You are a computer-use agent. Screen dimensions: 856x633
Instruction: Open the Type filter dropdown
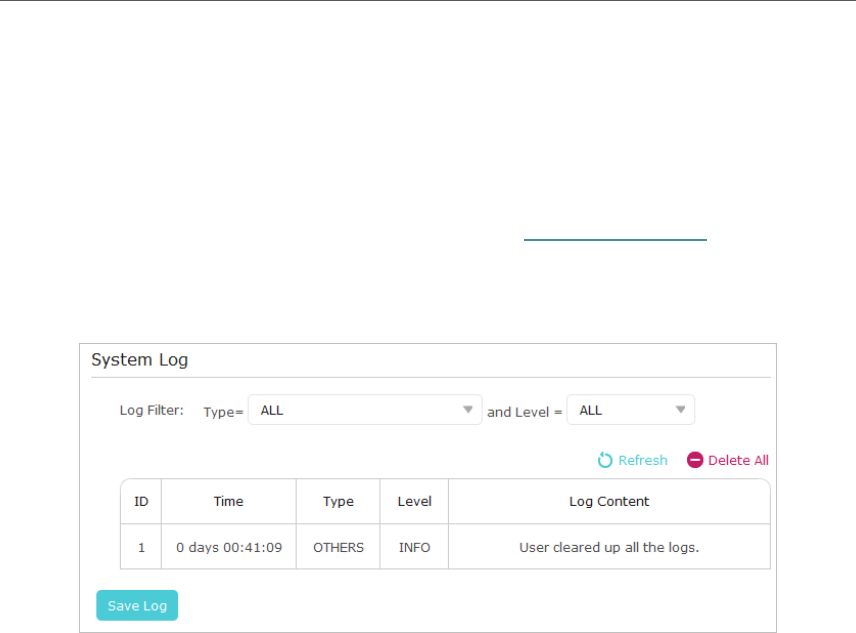point(365,410)
